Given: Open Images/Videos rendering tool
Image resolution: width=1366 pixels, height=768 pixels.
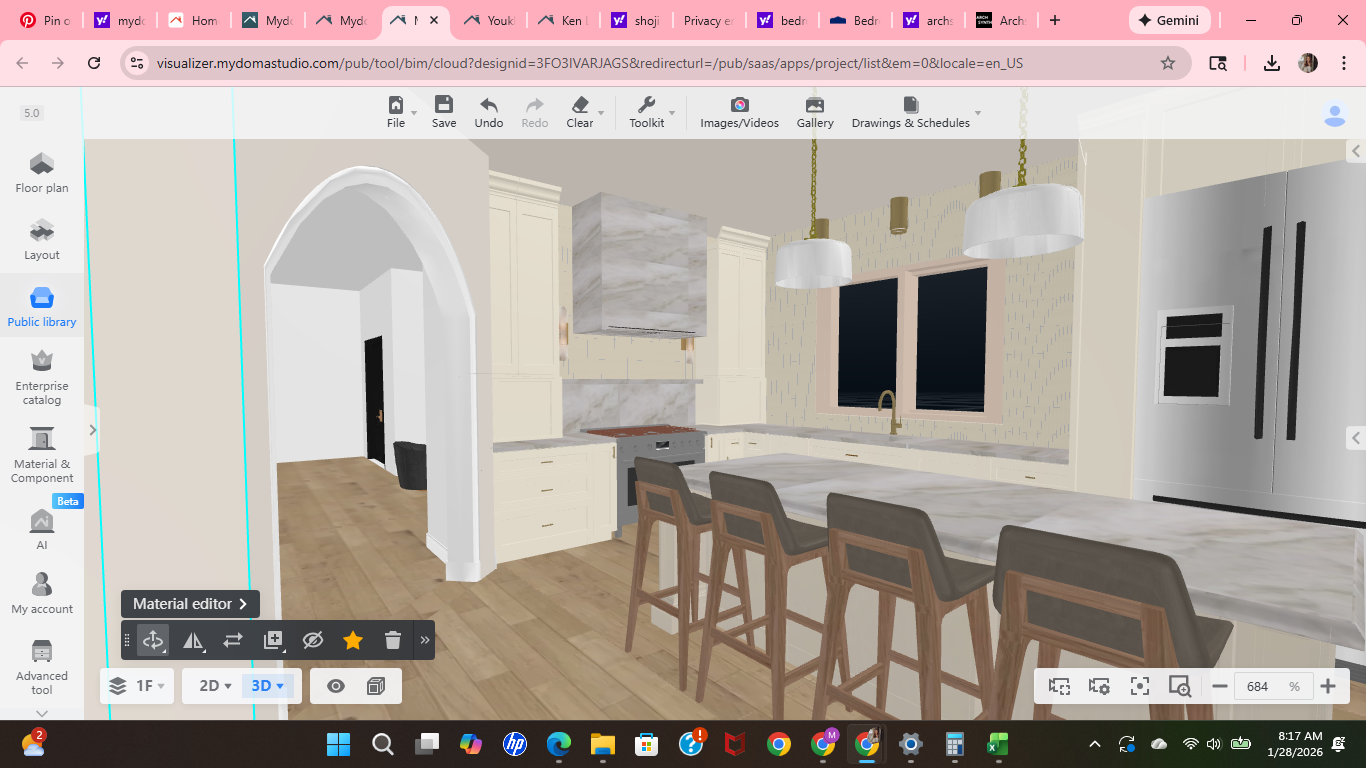Looking at the screenshot, I should 739,112.
